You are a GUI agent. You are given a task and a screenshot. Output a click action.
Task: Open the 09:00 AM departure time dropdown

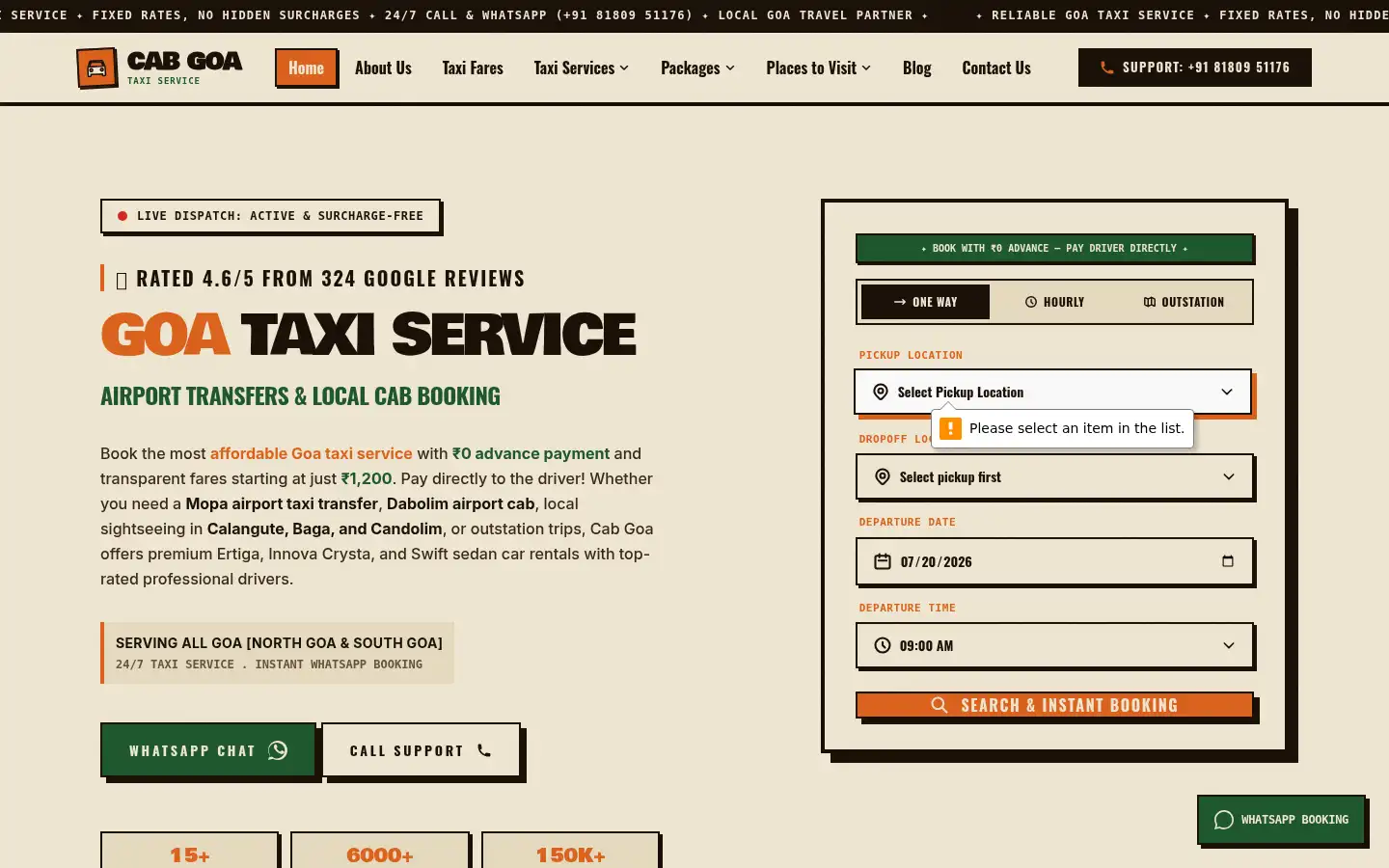tap(1055, 645)
